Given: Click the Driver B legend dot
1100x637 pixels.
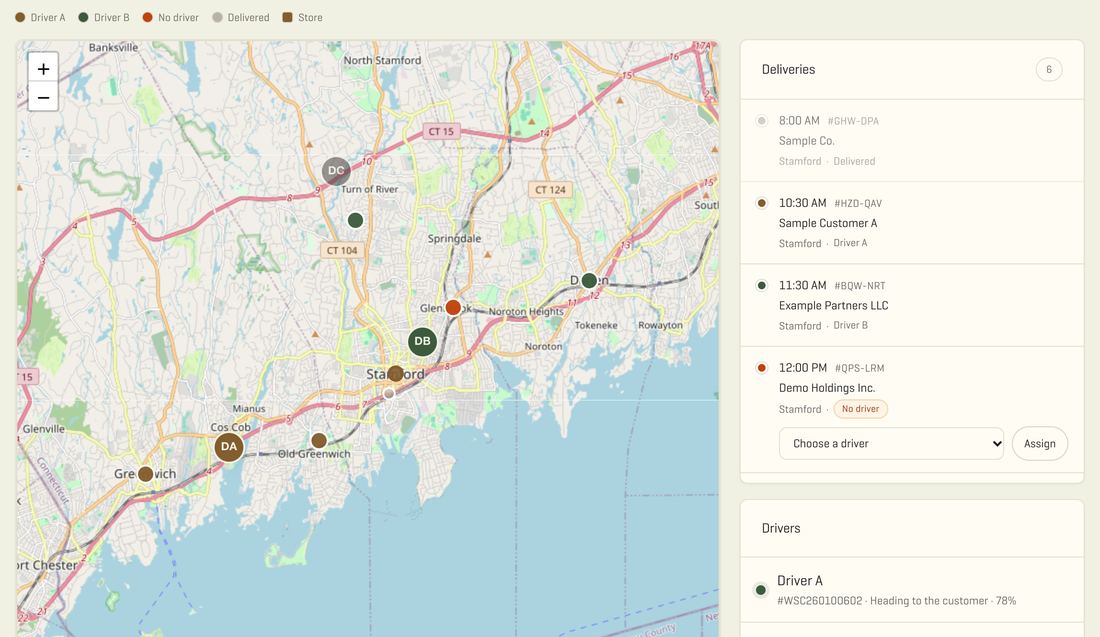Looking at the screenshot, I should pos(83,18).
